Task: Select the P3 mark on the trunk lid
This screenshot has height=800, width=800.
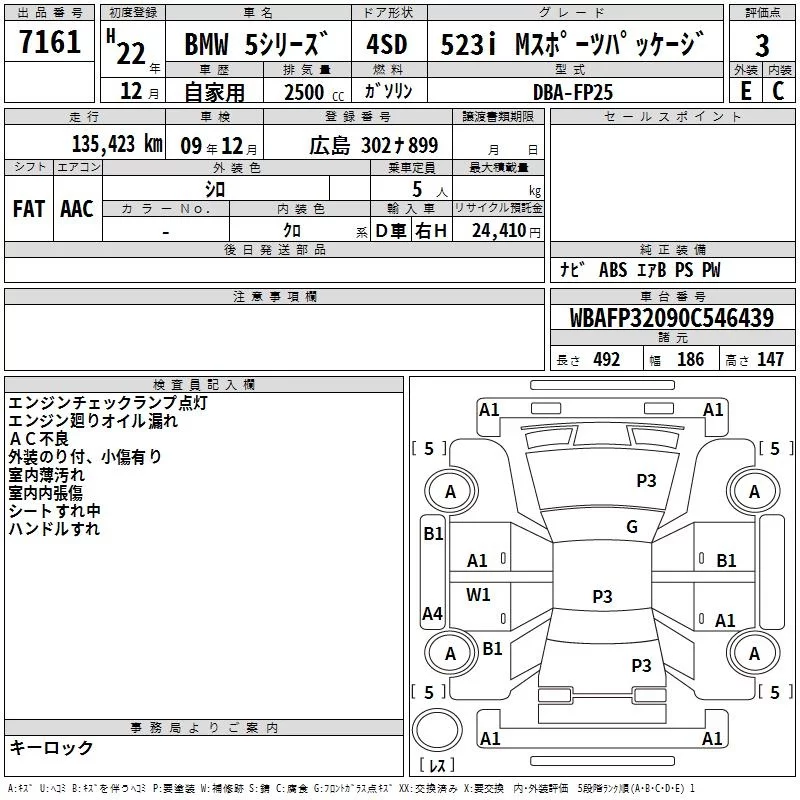Action: click(641, 665)
